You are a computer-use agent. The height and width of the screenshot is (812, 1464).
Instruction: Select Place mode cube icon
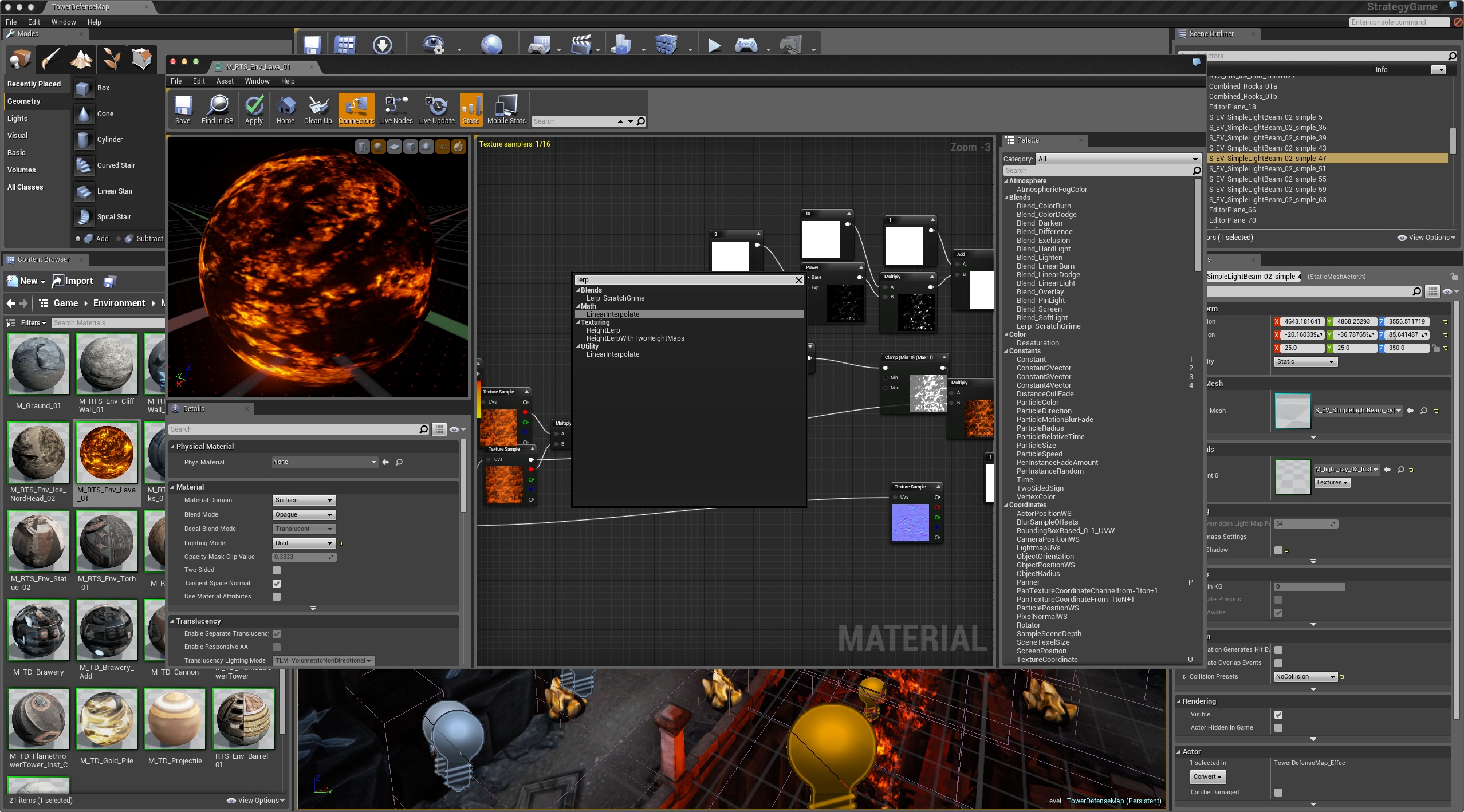(21, 59)
